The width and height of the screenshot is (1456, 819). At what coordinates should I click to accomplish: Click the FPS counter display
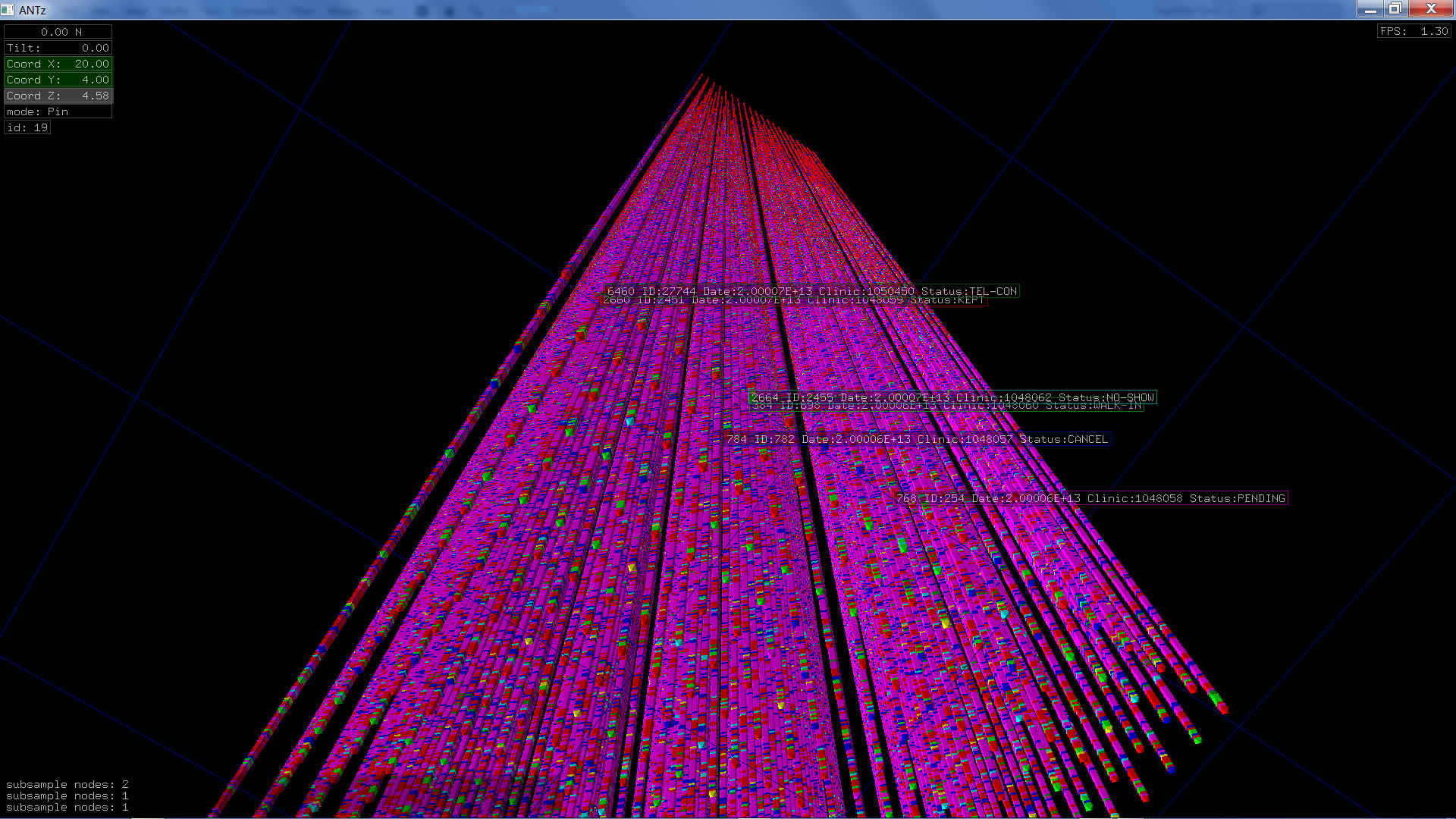[x=1414, y=31]
